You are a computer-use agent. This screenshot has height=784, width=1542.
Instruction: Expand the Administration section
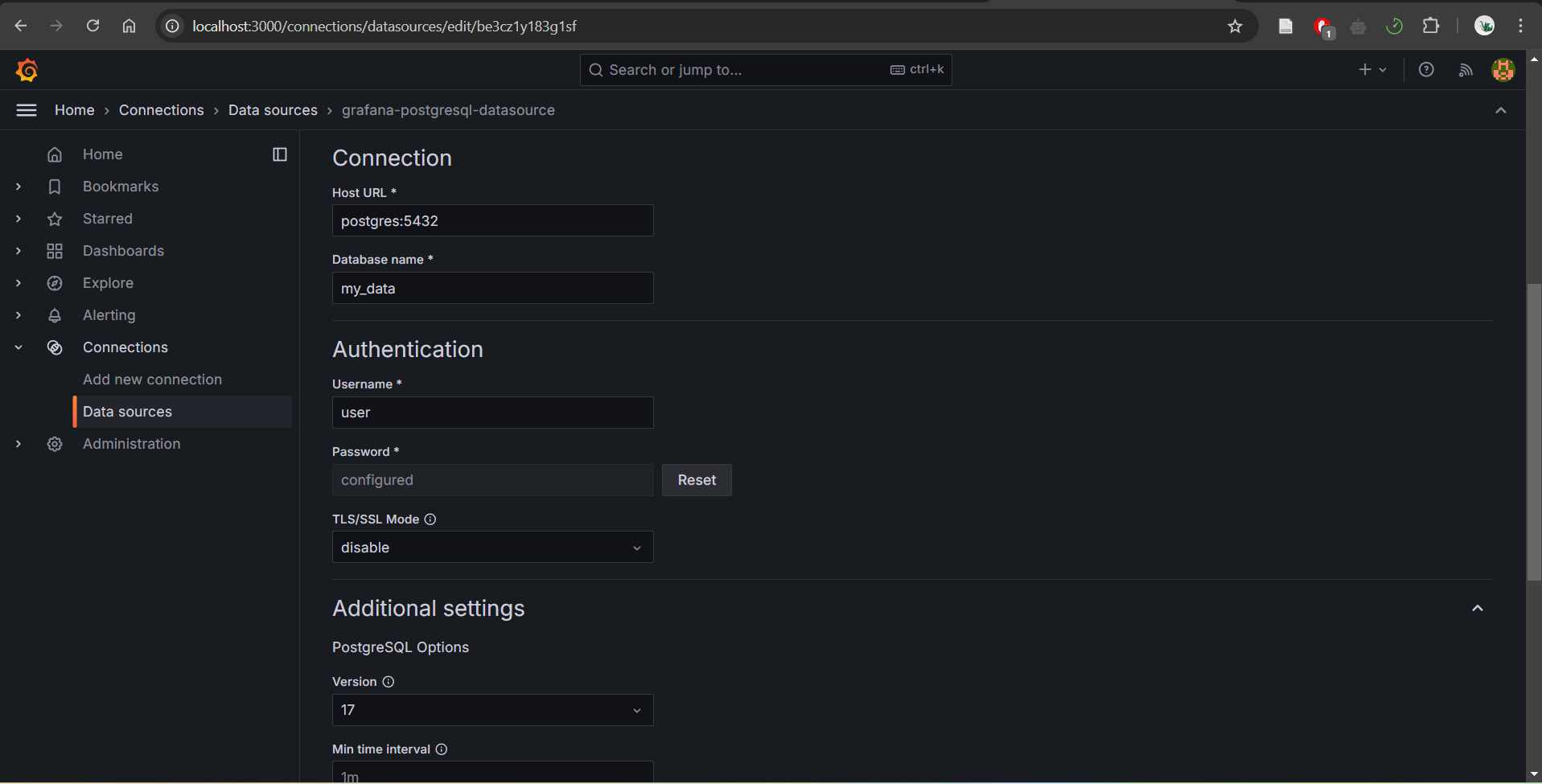click(x=18, y=444)
